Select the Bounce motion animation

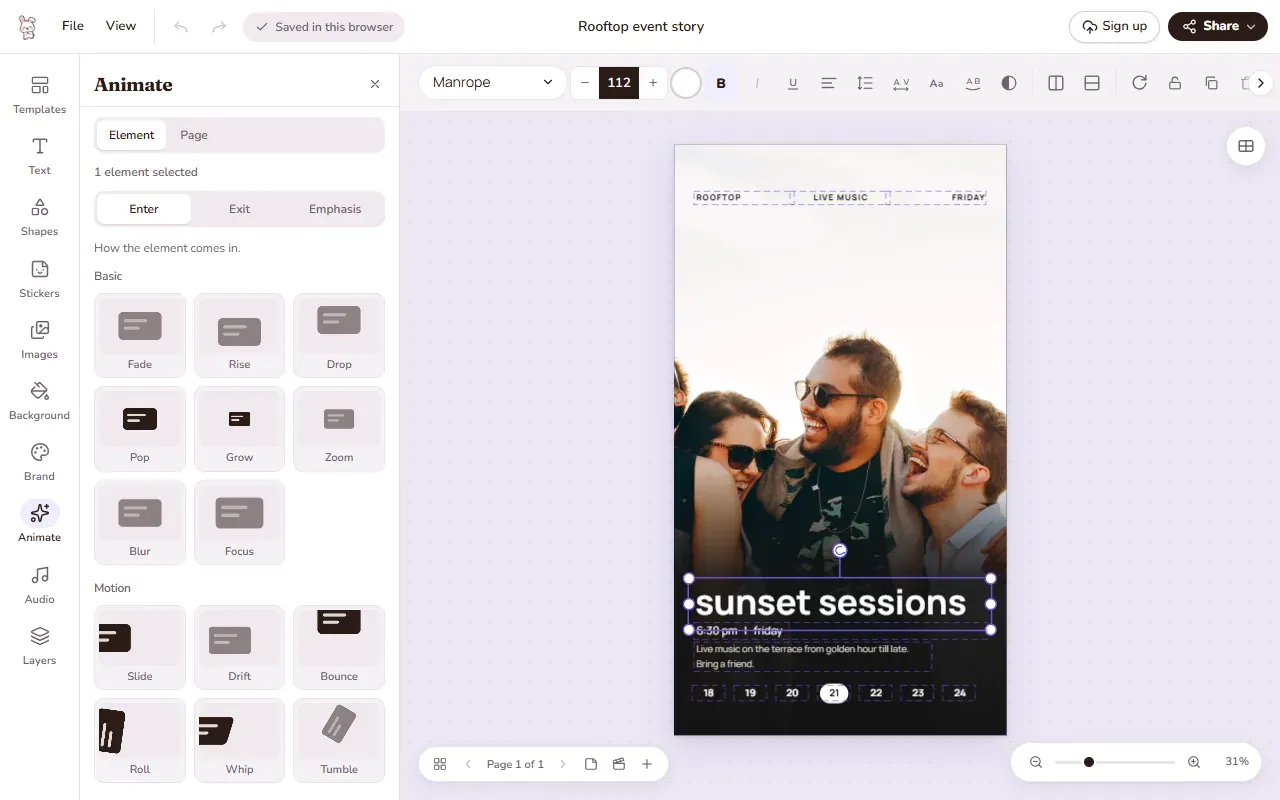coord(339,647)
